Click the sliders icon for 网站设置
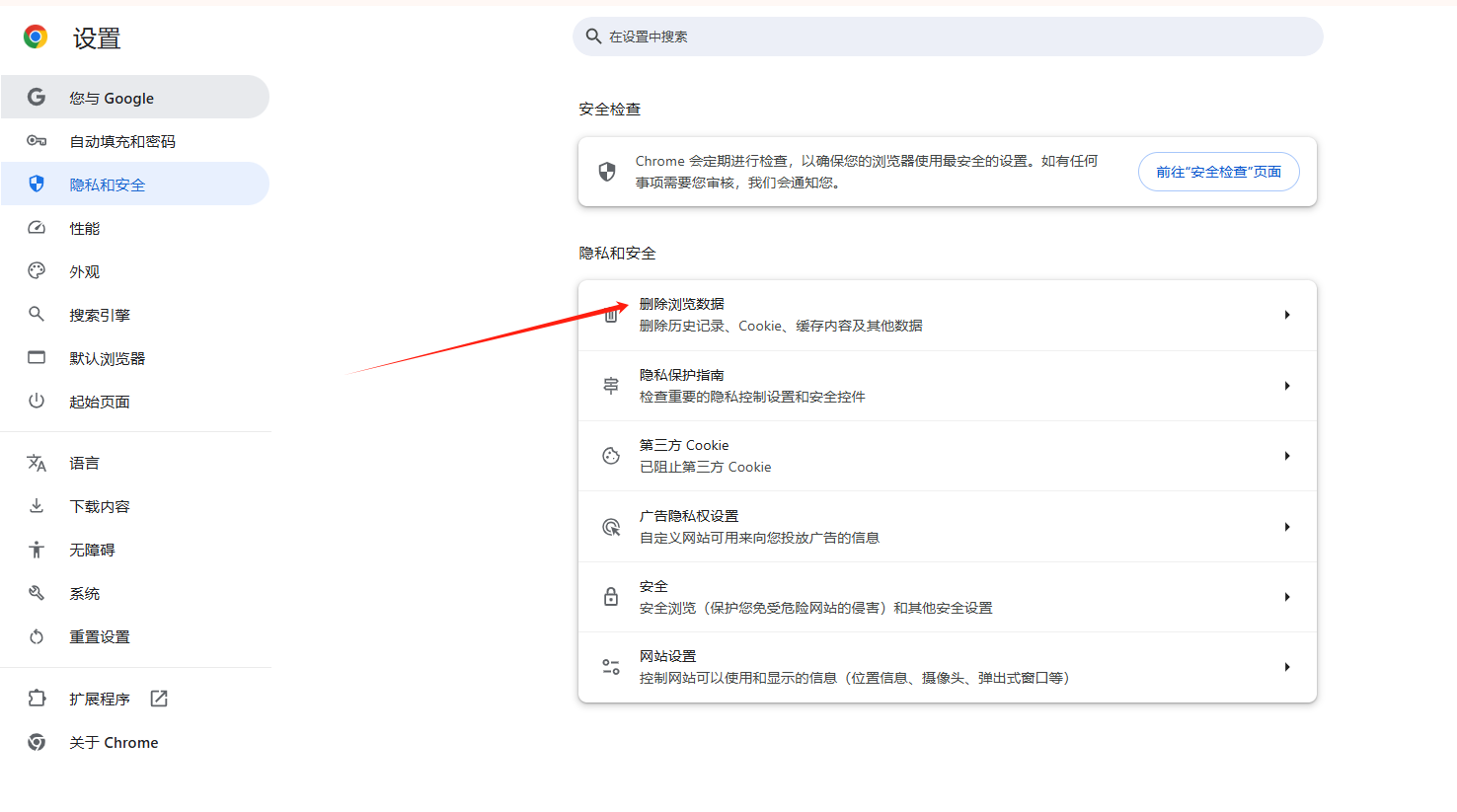 pos(611,667)
